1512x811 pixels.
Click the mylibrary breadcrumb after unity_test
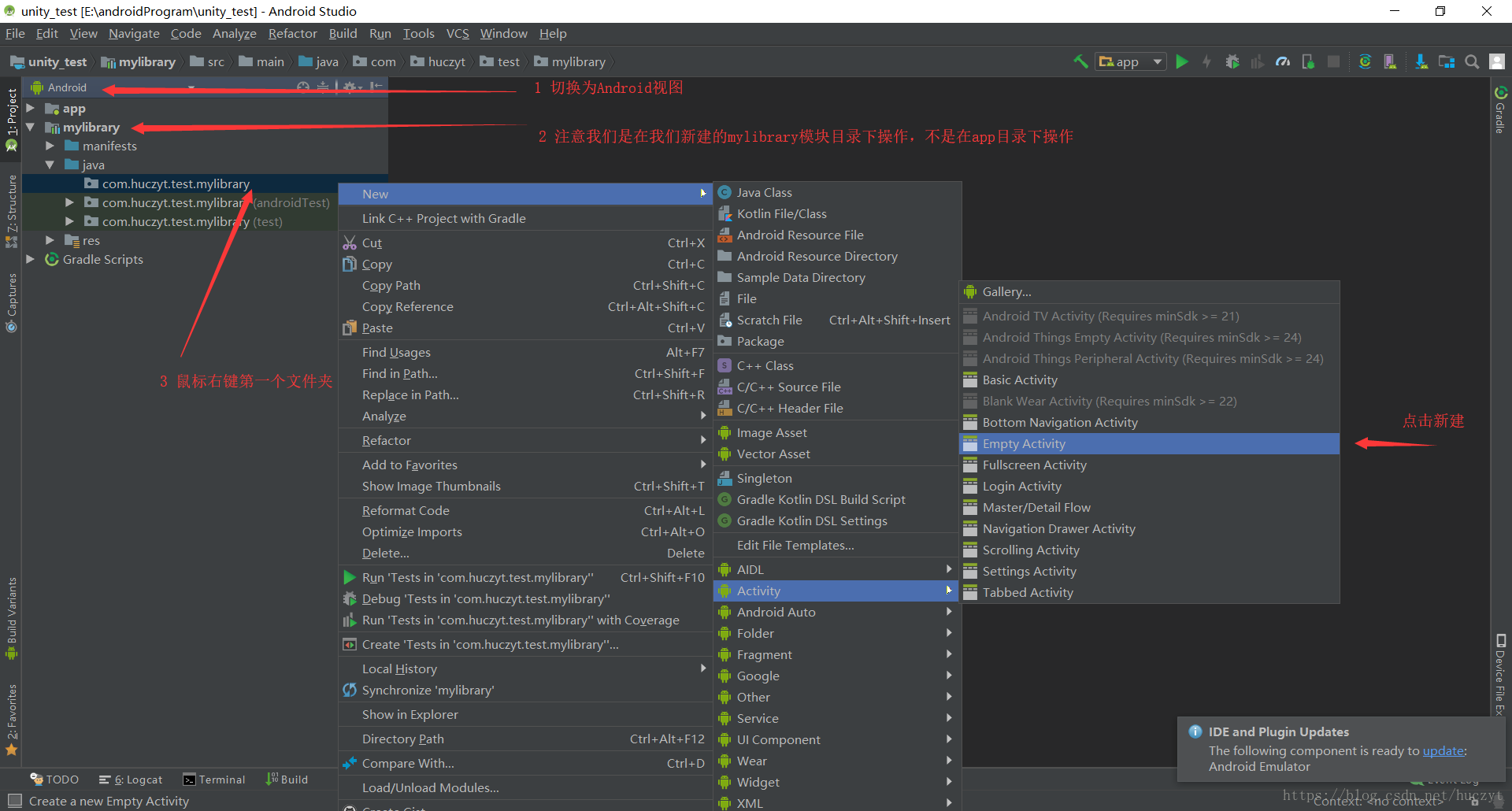[x=139, y=61]
